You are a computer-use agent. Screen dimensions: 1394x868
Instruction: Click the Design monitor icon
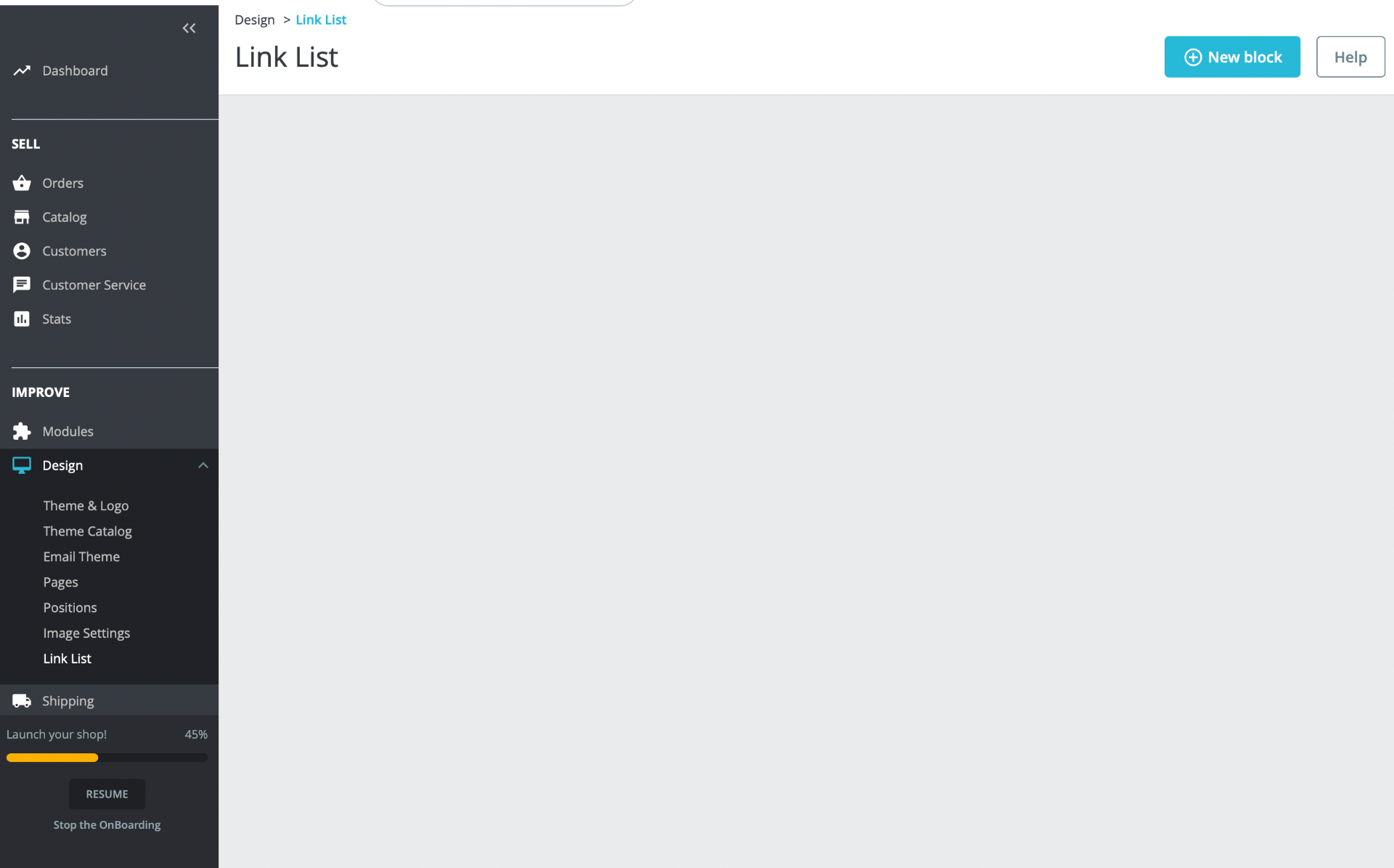point(22,465)
